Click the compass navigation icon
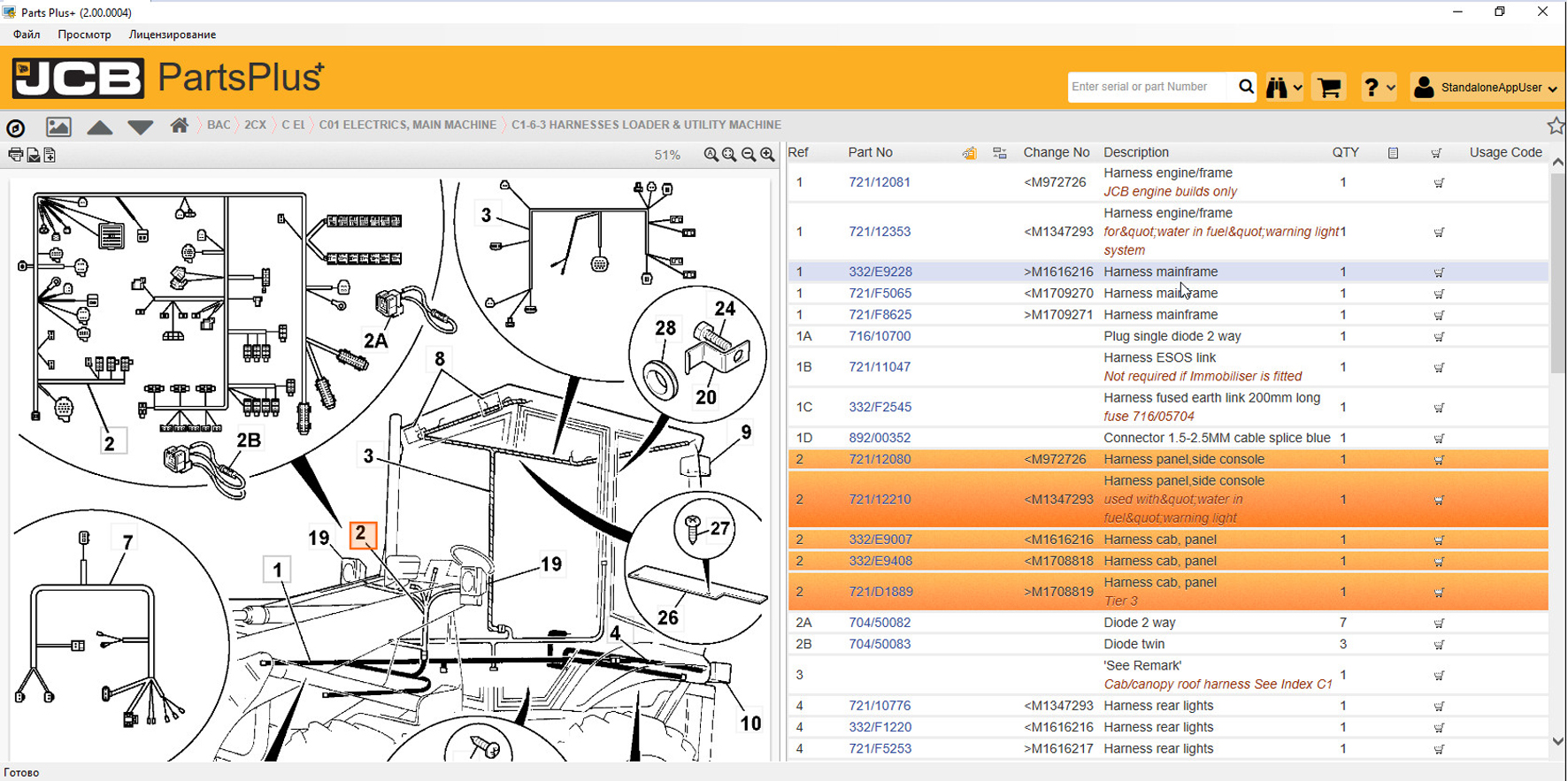 [x=16, y=127]
